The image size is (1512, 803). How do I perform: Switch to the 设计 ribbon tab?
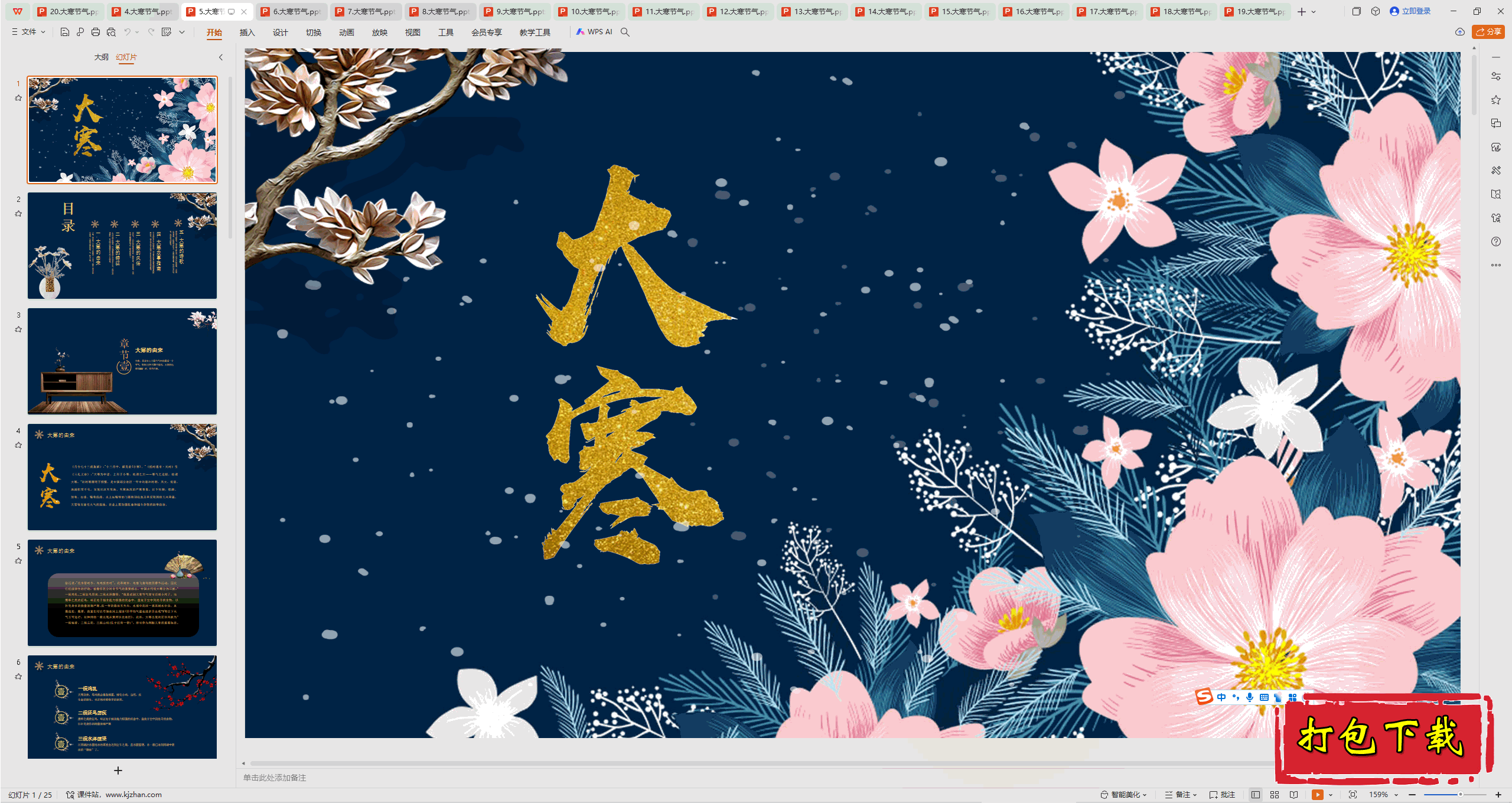point(280,32)
